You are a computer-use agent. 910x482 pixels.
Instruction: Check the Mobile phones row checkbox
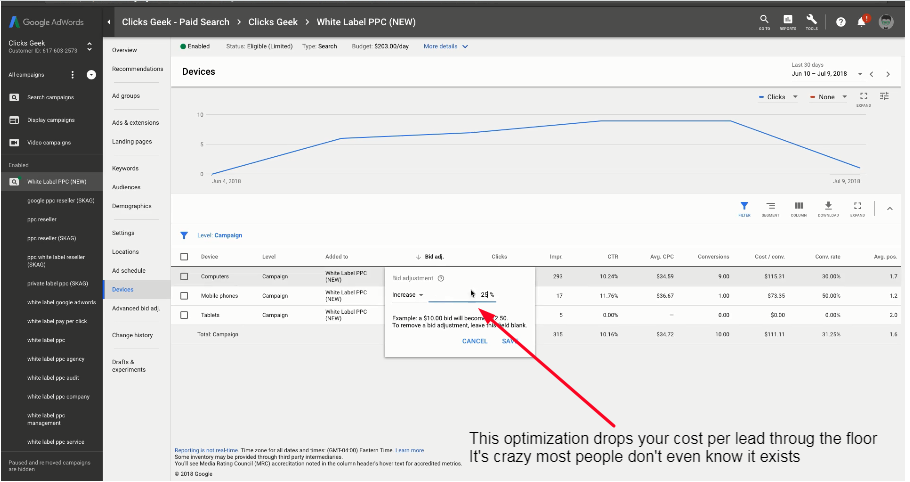click(x=184, y=295)
